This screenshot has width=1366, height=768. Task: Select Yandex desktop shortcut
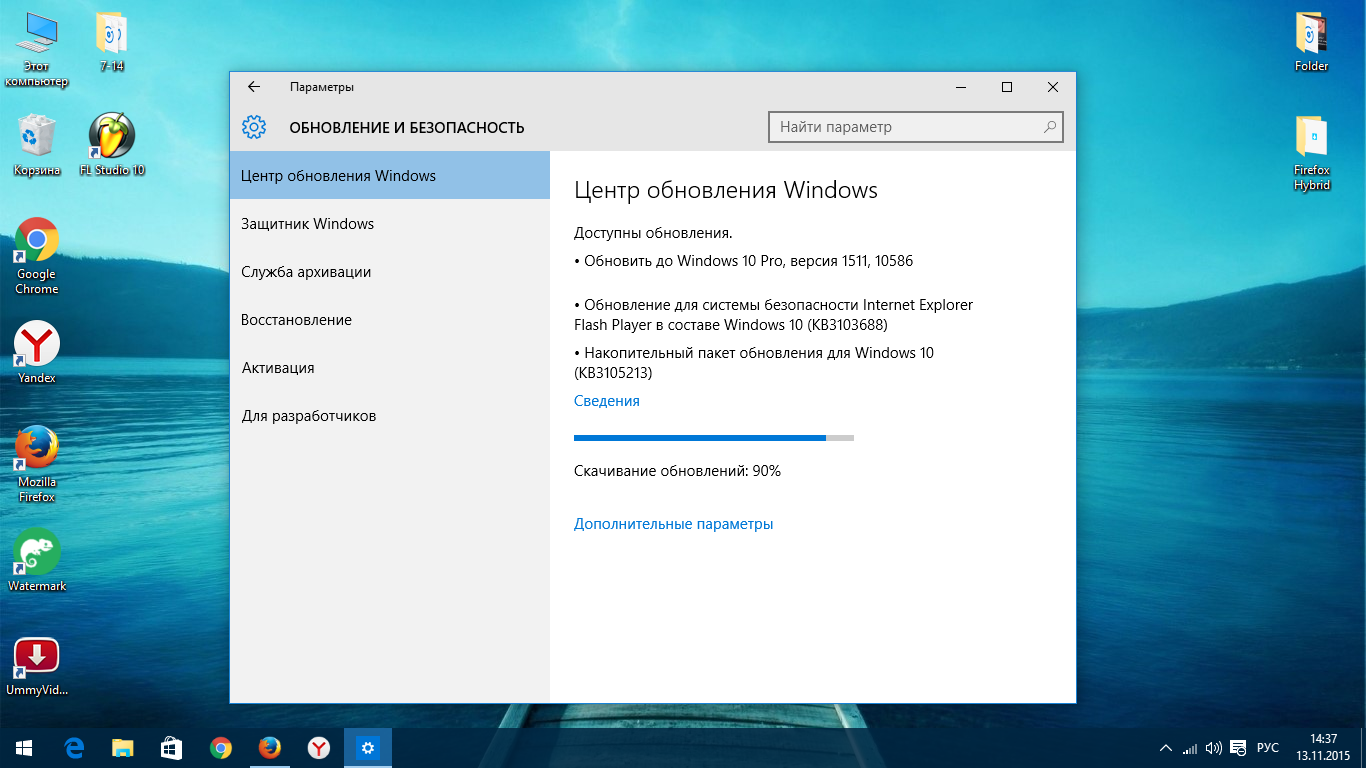37,353
